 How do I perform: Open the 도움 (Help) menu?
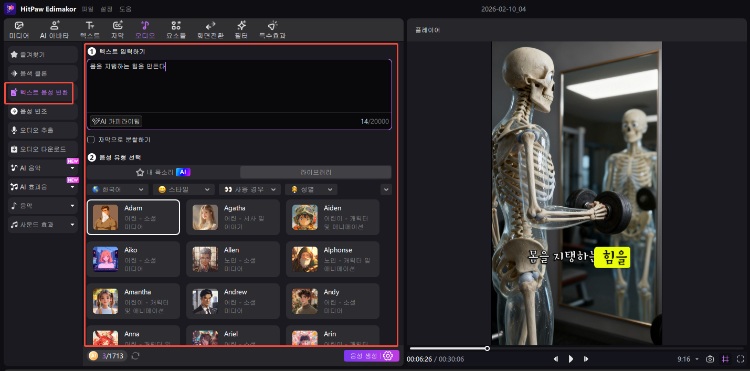pyautogui.click(x=125, y=9)
